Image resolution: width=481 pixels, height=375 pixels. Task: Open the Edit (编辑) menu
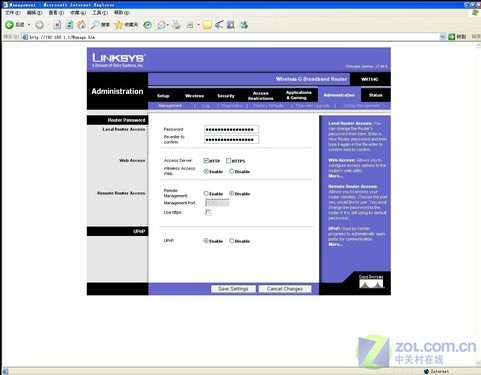point(34,13)
